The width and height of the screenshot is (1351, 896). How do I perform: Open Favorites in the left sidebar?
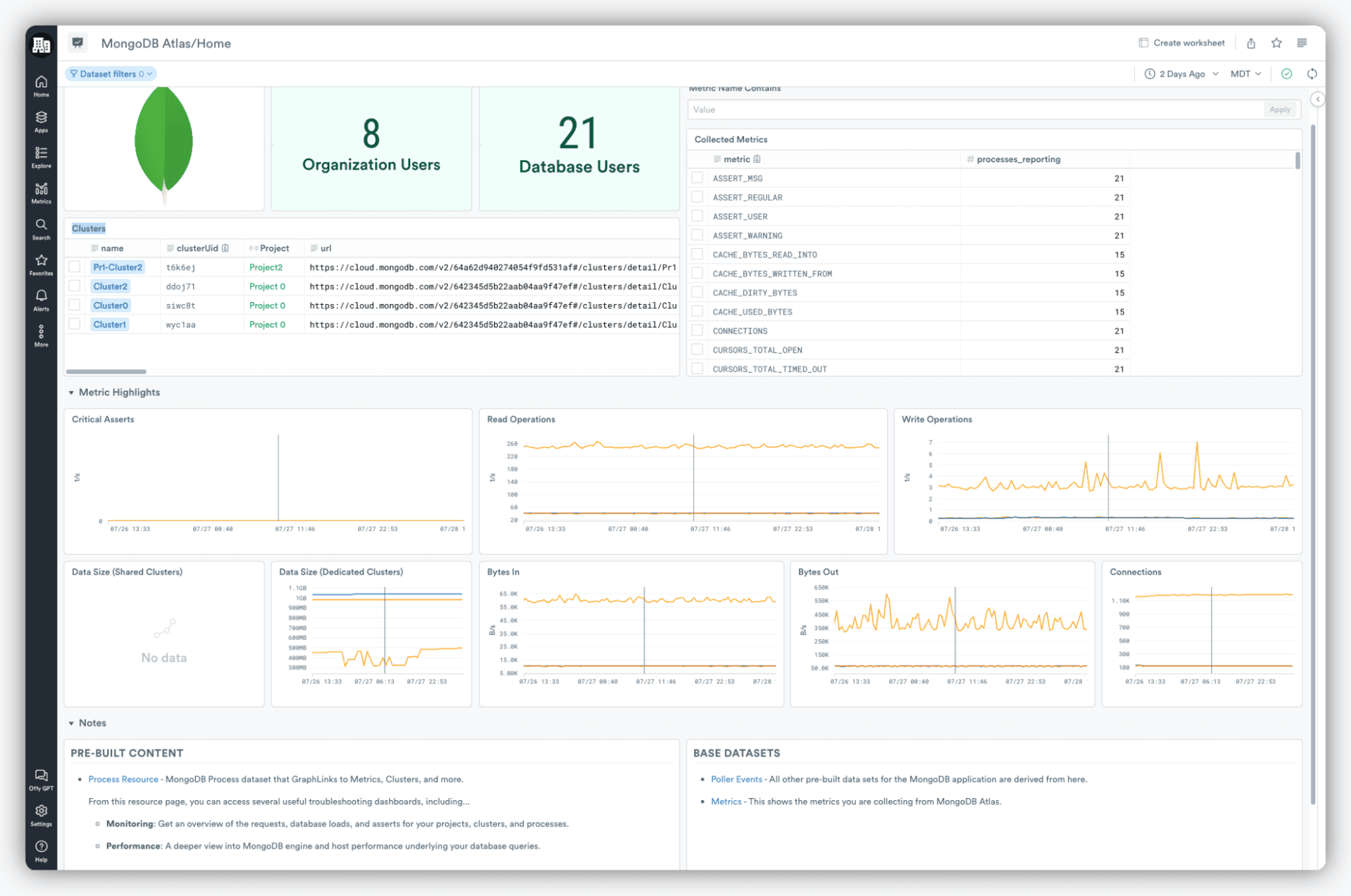(41, 264)
